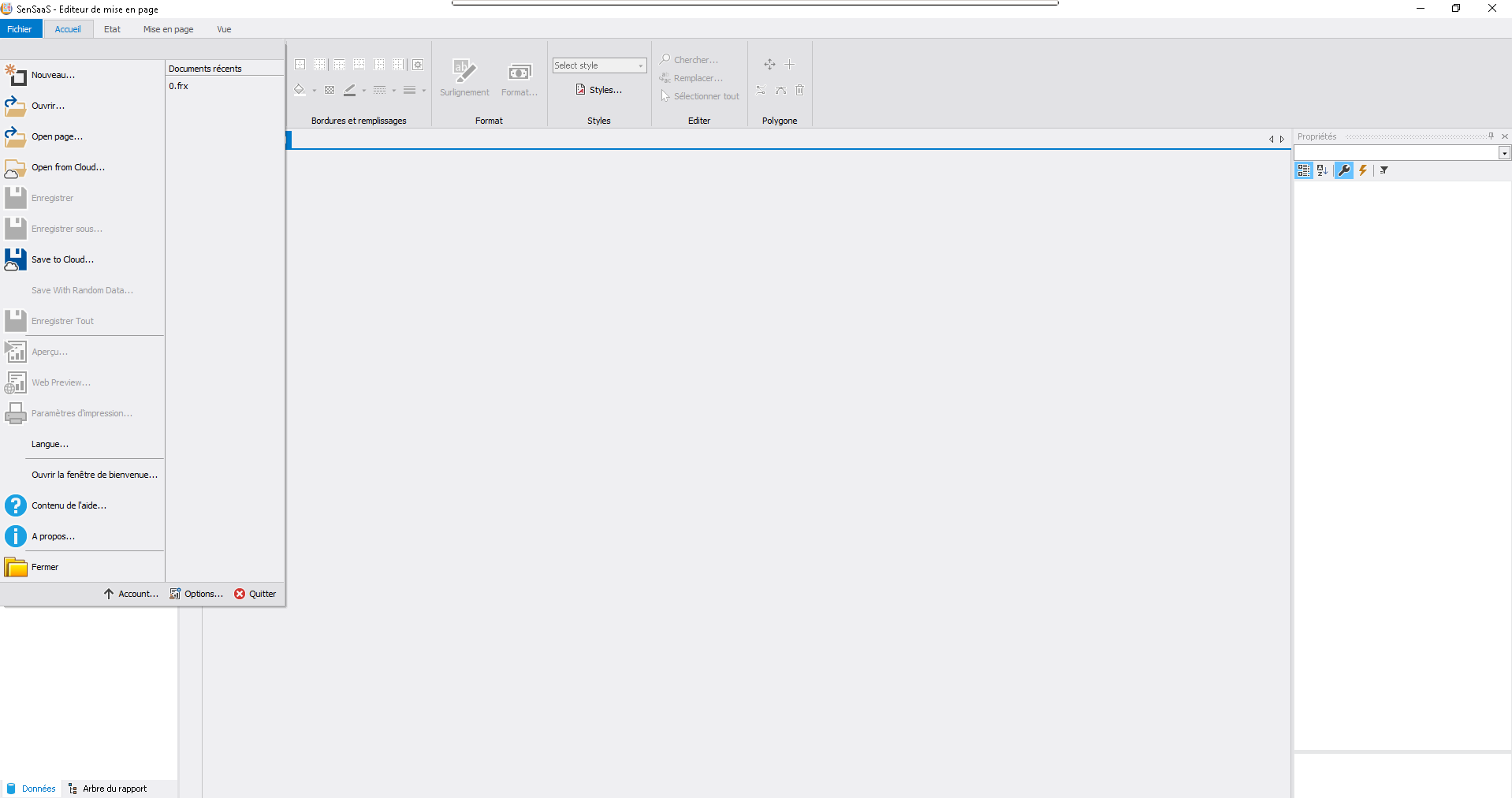
Task: Click the A propos info icon
Action: pyautogui.click(x=15, y=536)
